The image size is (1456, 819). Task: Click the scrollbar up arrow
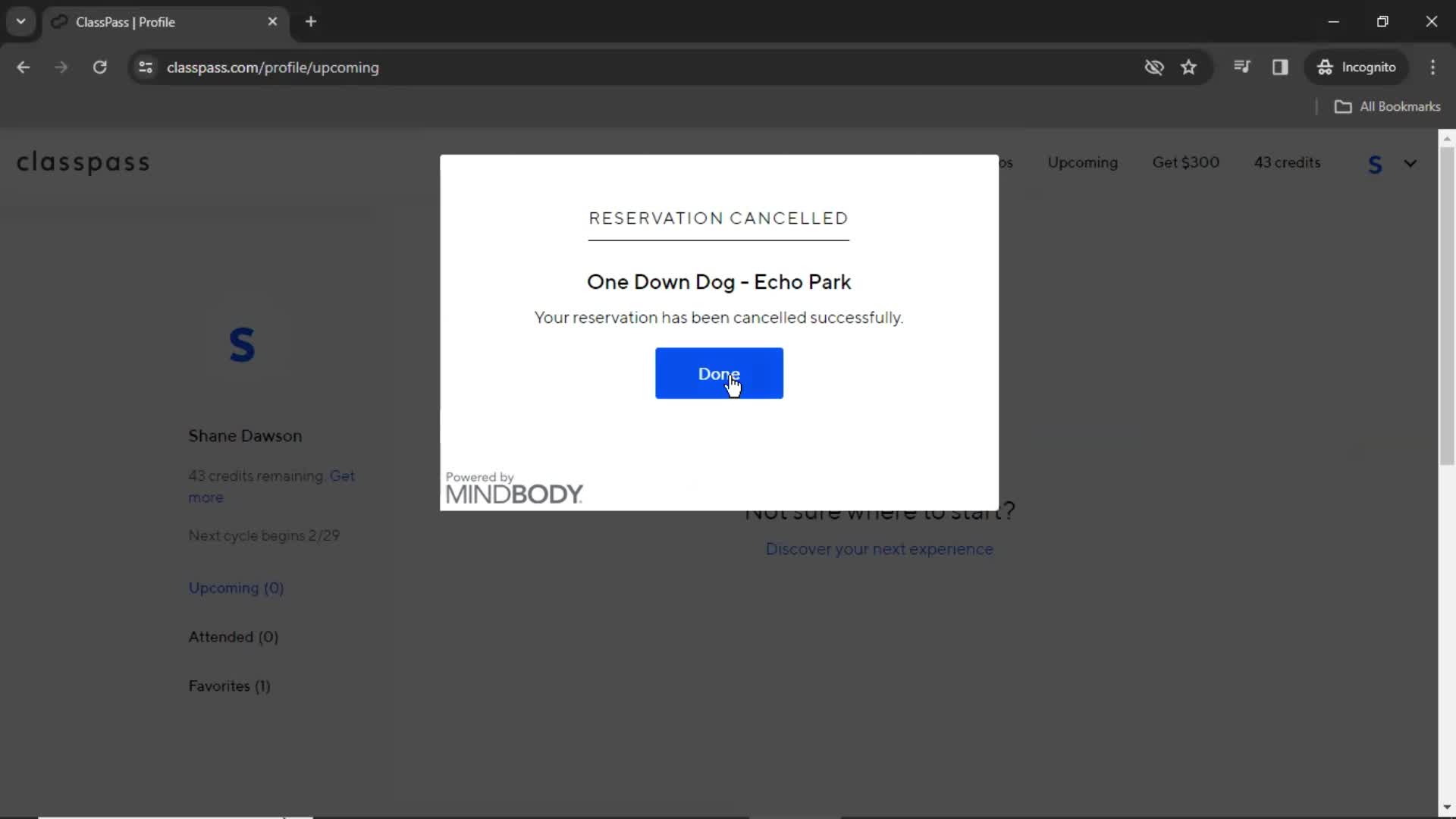[1447, 138]
